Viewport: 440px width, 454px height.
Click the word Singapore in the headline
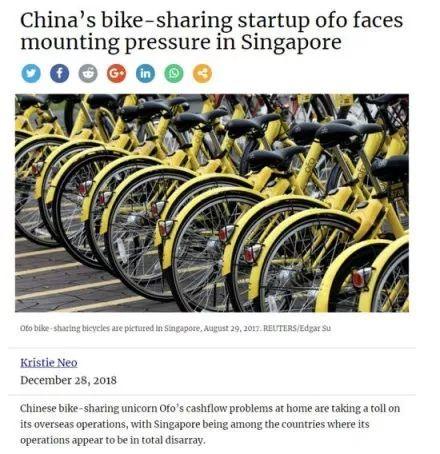[291, 43]
